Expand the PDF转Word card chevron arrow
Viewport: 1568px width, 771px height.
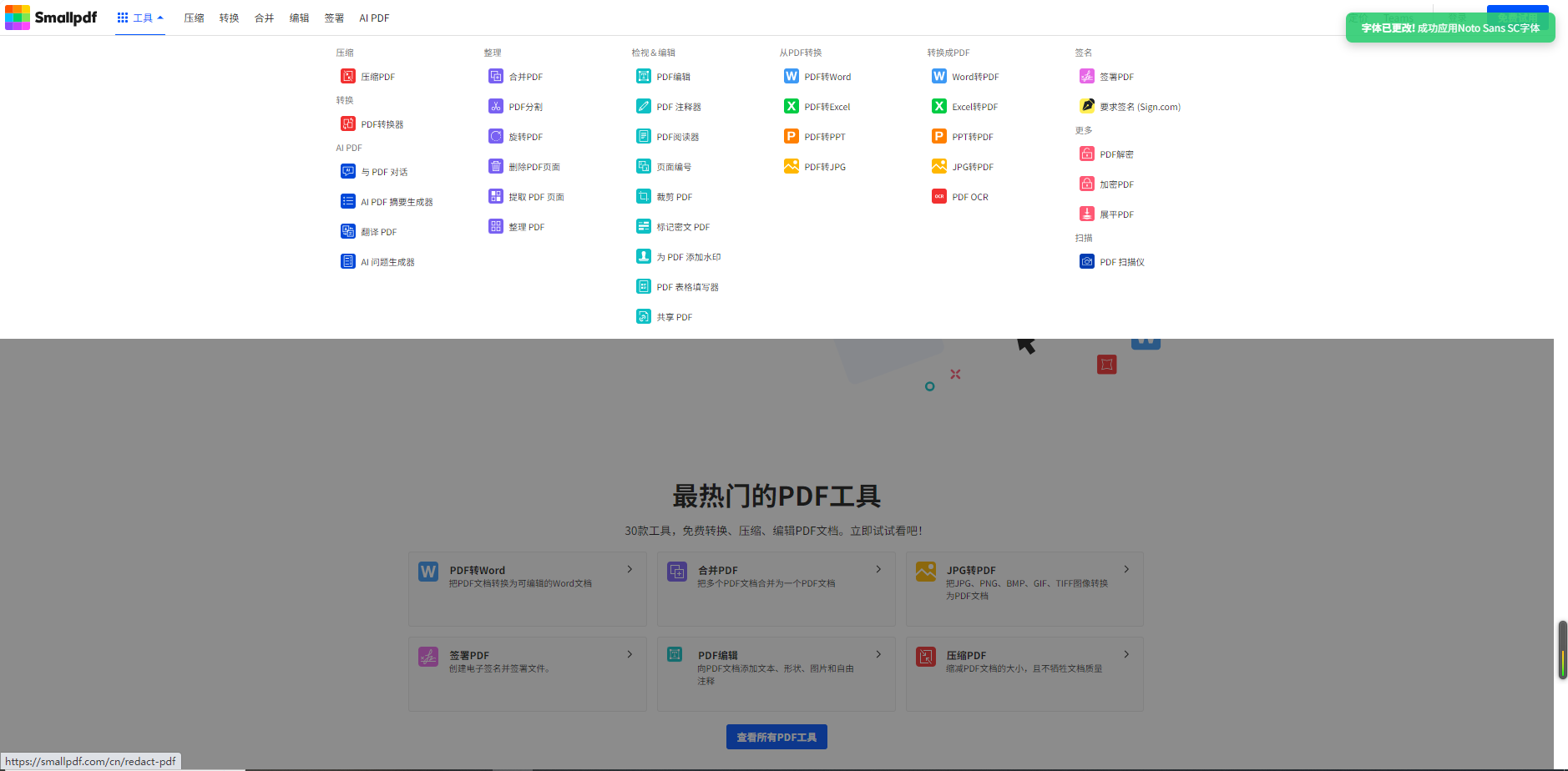point(630,569)
